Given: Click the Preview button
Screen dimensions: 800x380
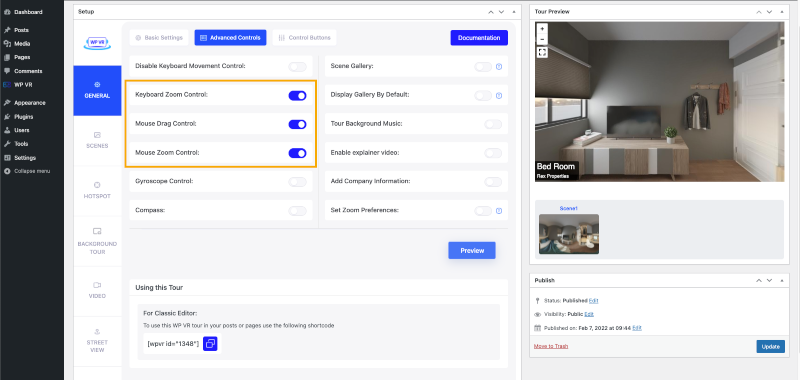Looking at the screenshot, I should (472, 250).
